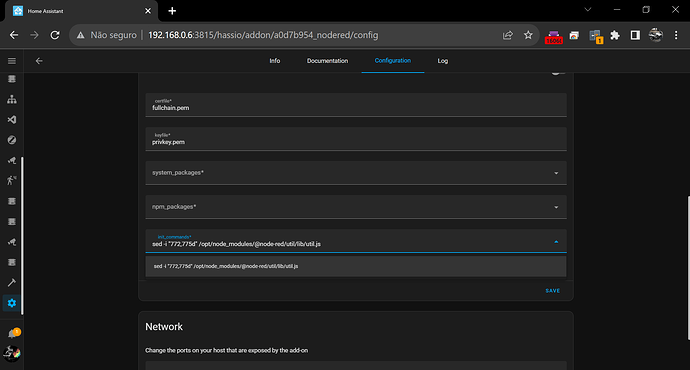690x370 pixels.
Task: Switch to the Info tab
Action: (x=275, y=61)
